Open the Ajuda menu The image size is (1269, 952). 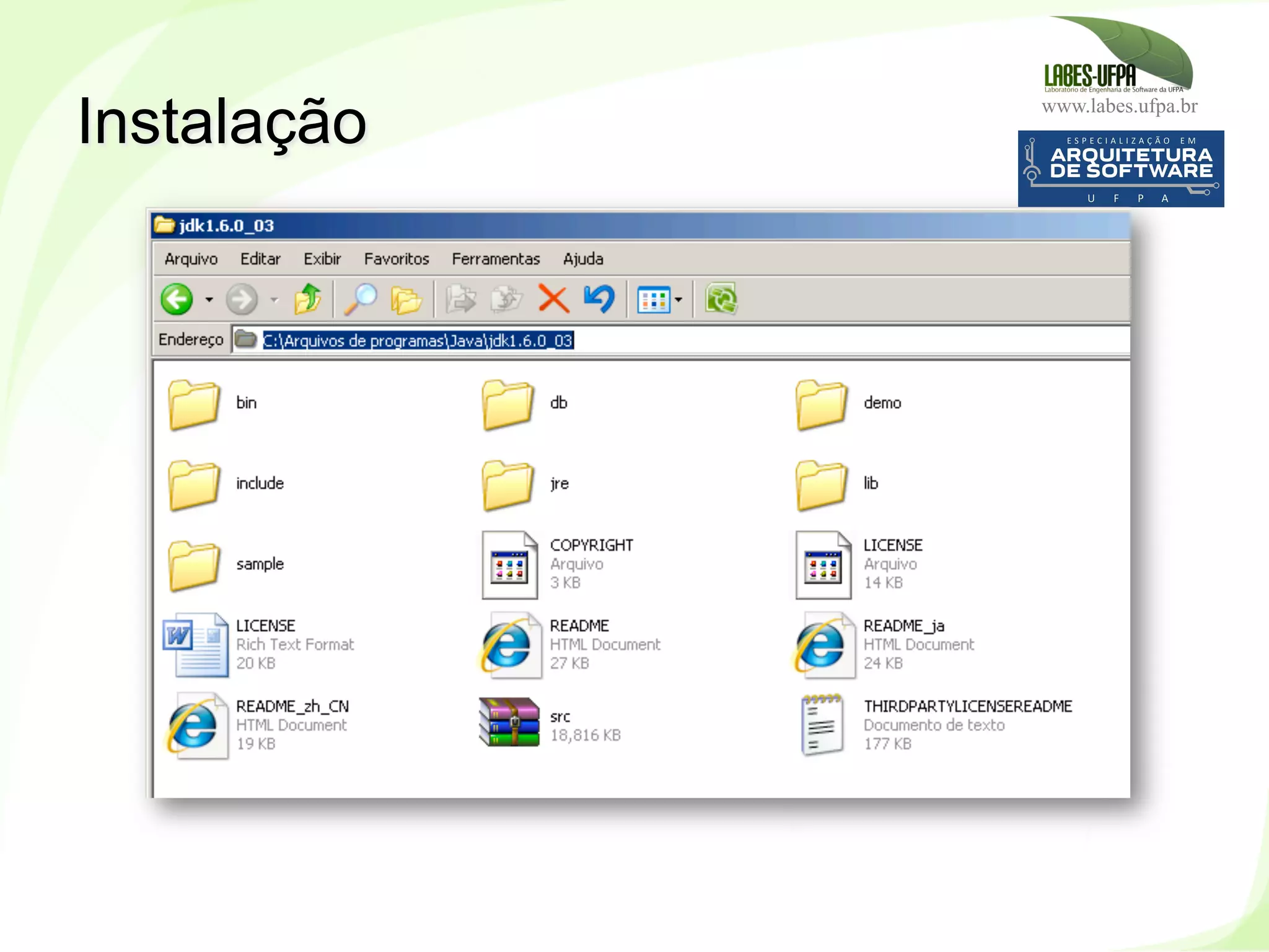tap(583, 259)
